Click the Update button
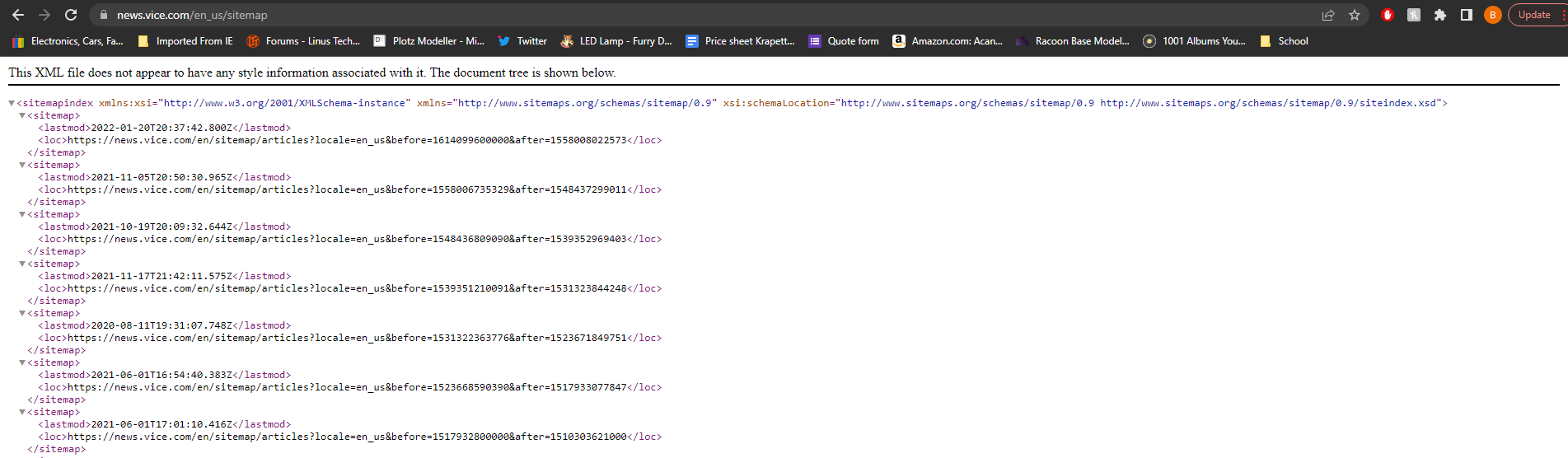The width and height of the screenshot is (1568, 458). [x=1534, y=15]
